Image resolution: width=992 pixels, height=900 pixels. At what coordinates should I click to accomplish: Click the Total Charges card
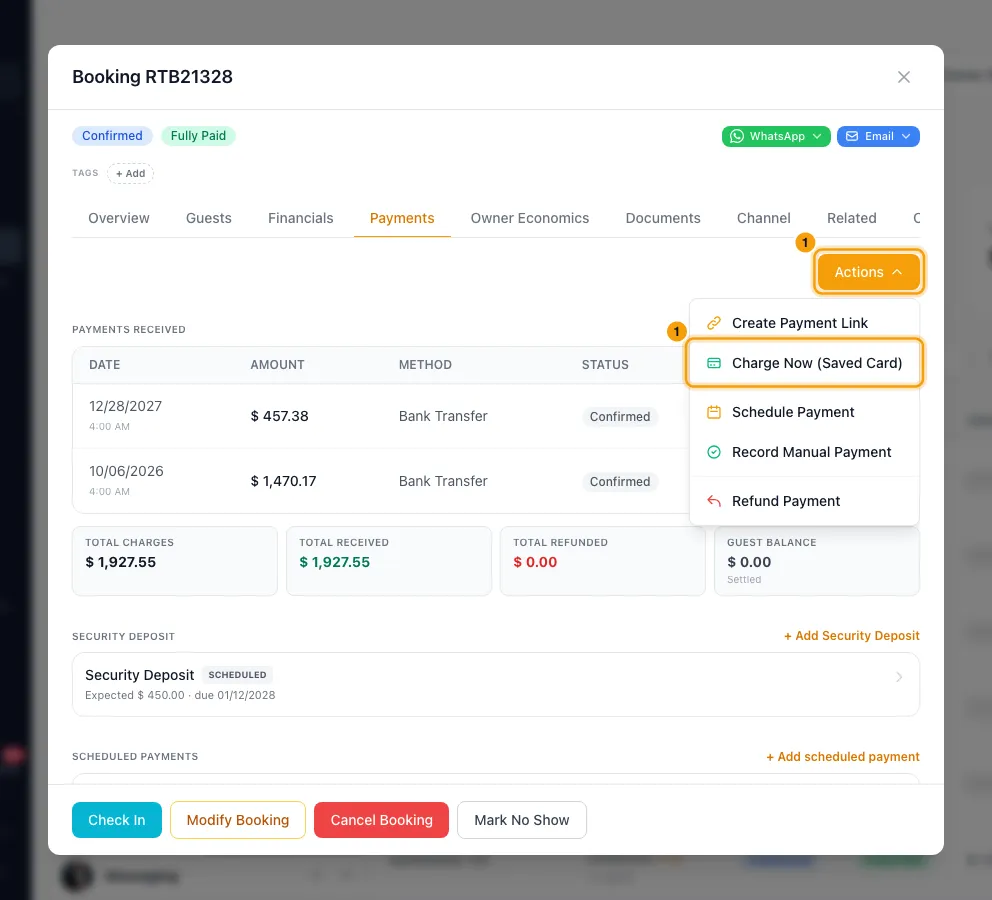click(x=175, y=561)
